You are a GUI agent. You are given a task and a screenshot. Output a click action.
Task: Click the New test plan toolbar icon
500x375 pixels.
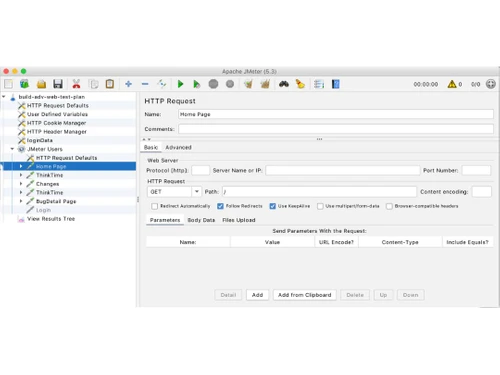[9, 84]
